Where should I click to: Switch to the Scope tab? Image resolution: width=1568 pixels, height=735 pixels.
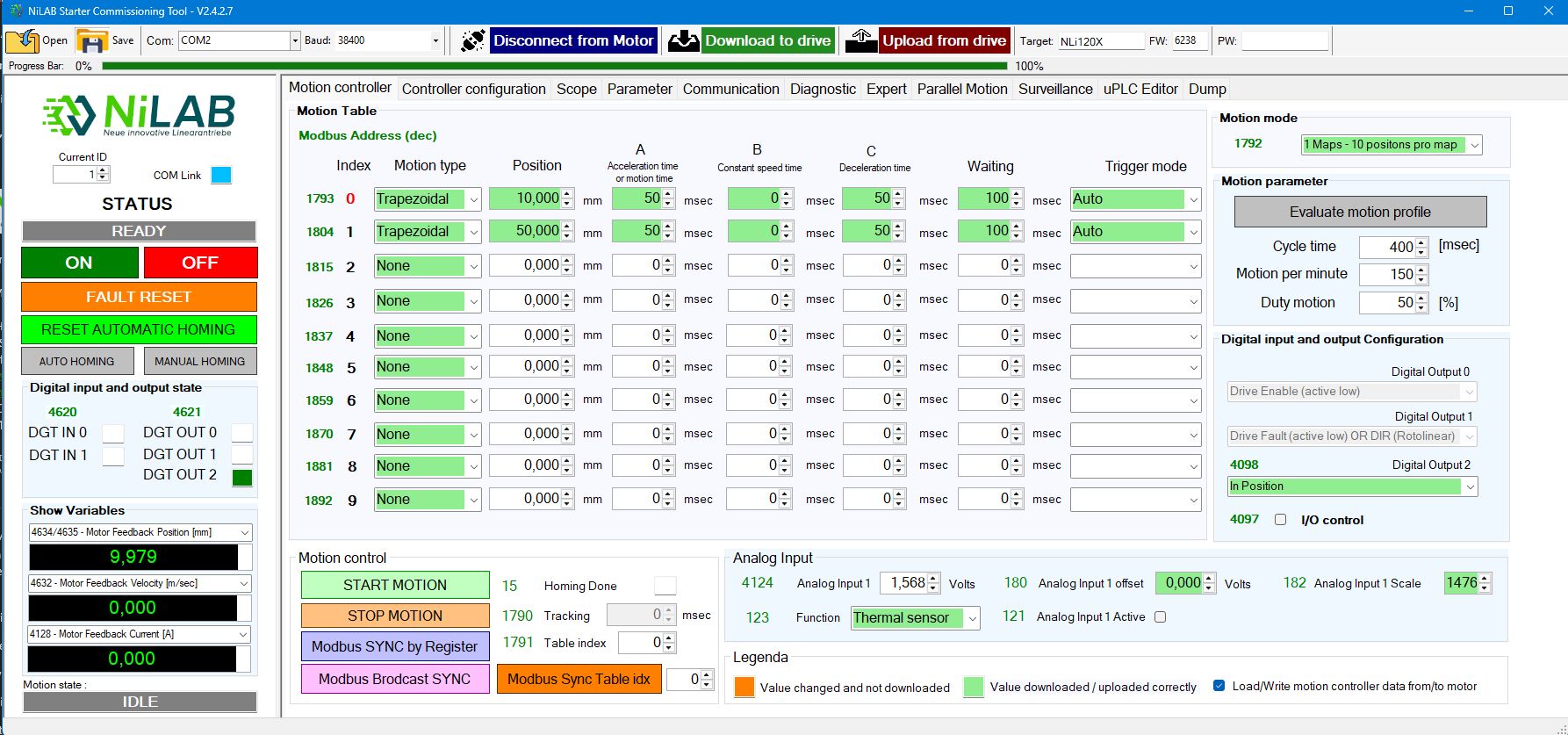click(576, 89)
